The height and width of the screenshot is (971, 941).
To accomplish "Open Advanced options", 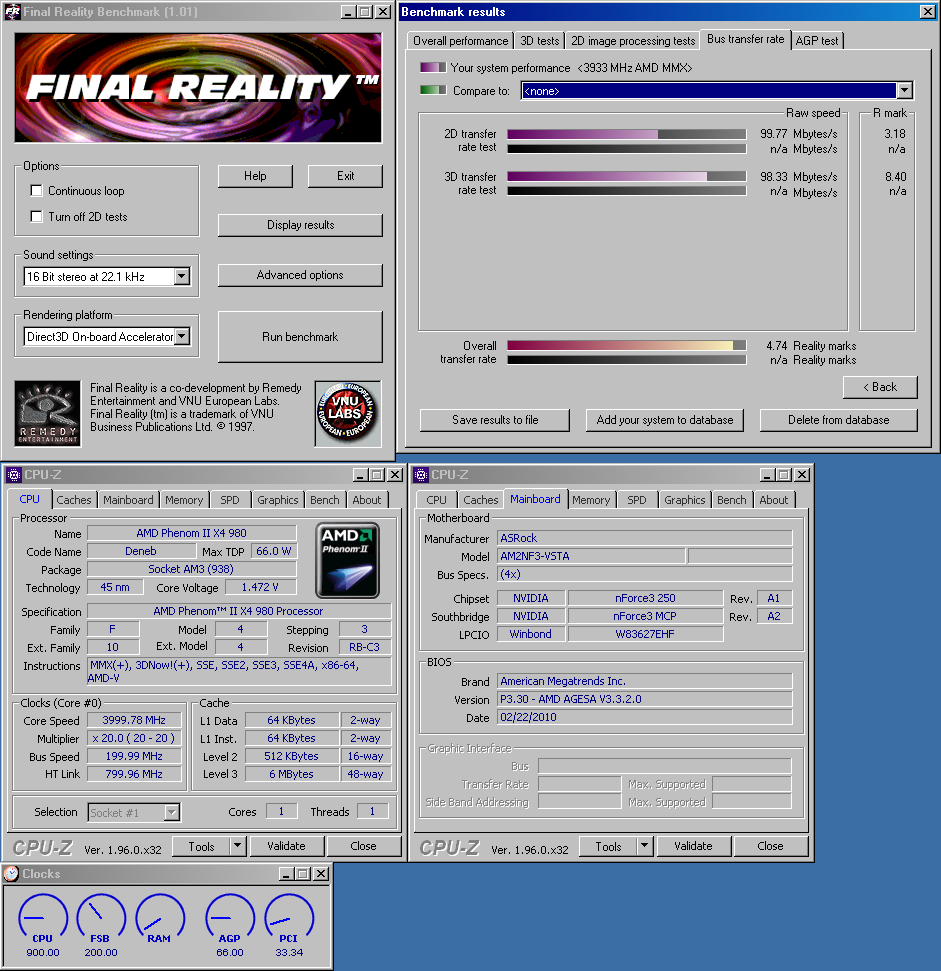I will tap(300, 275).
